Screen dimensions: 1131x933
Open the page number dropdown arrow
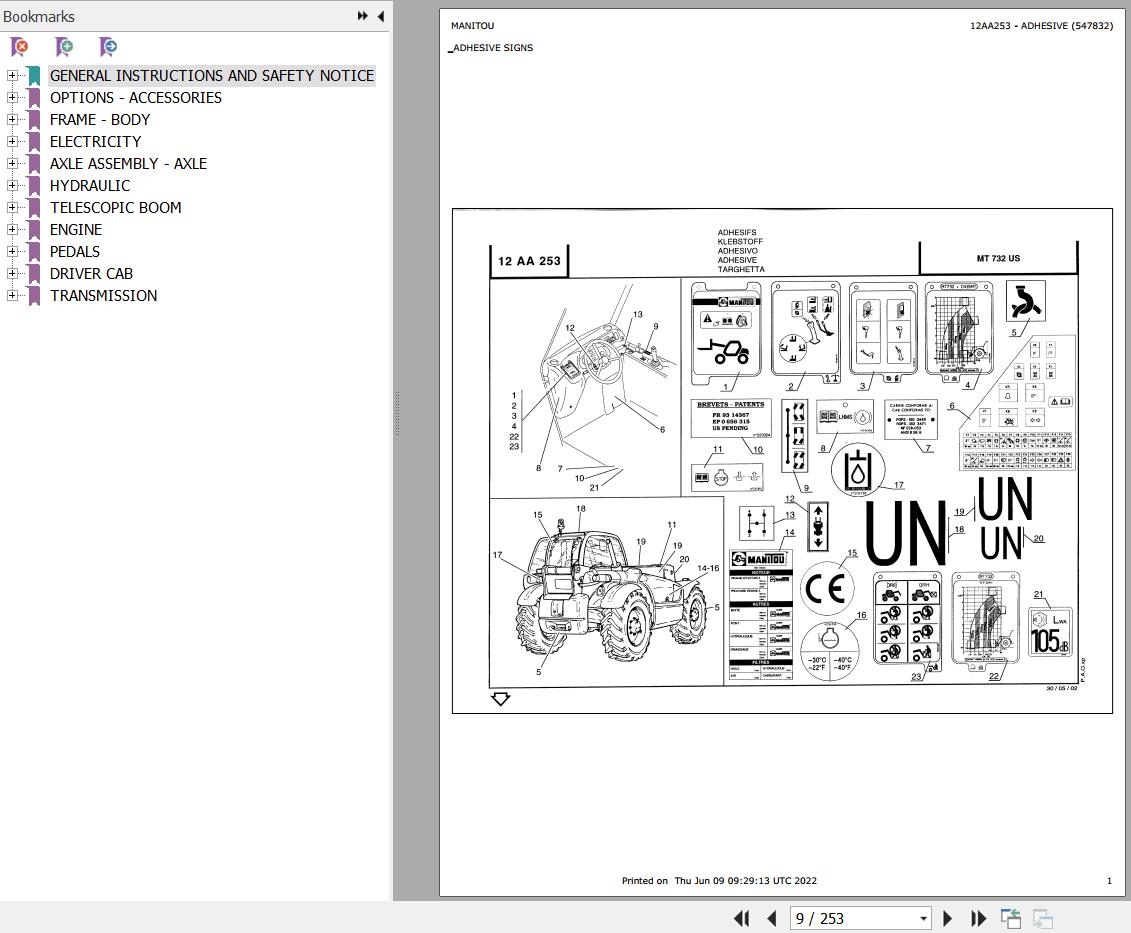[x=923, y=919]
